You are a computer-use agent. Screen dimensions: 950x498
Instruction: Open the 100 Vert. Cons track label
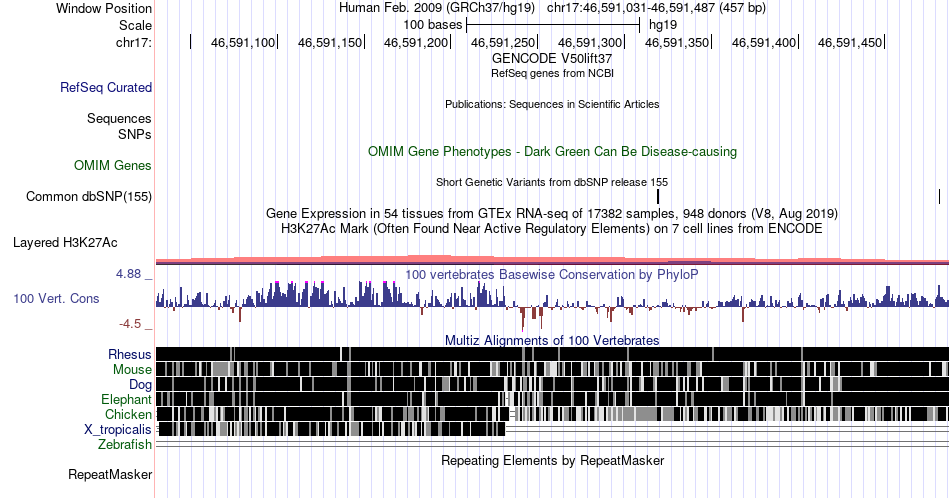pyautogui.click(x=56, y=298)
